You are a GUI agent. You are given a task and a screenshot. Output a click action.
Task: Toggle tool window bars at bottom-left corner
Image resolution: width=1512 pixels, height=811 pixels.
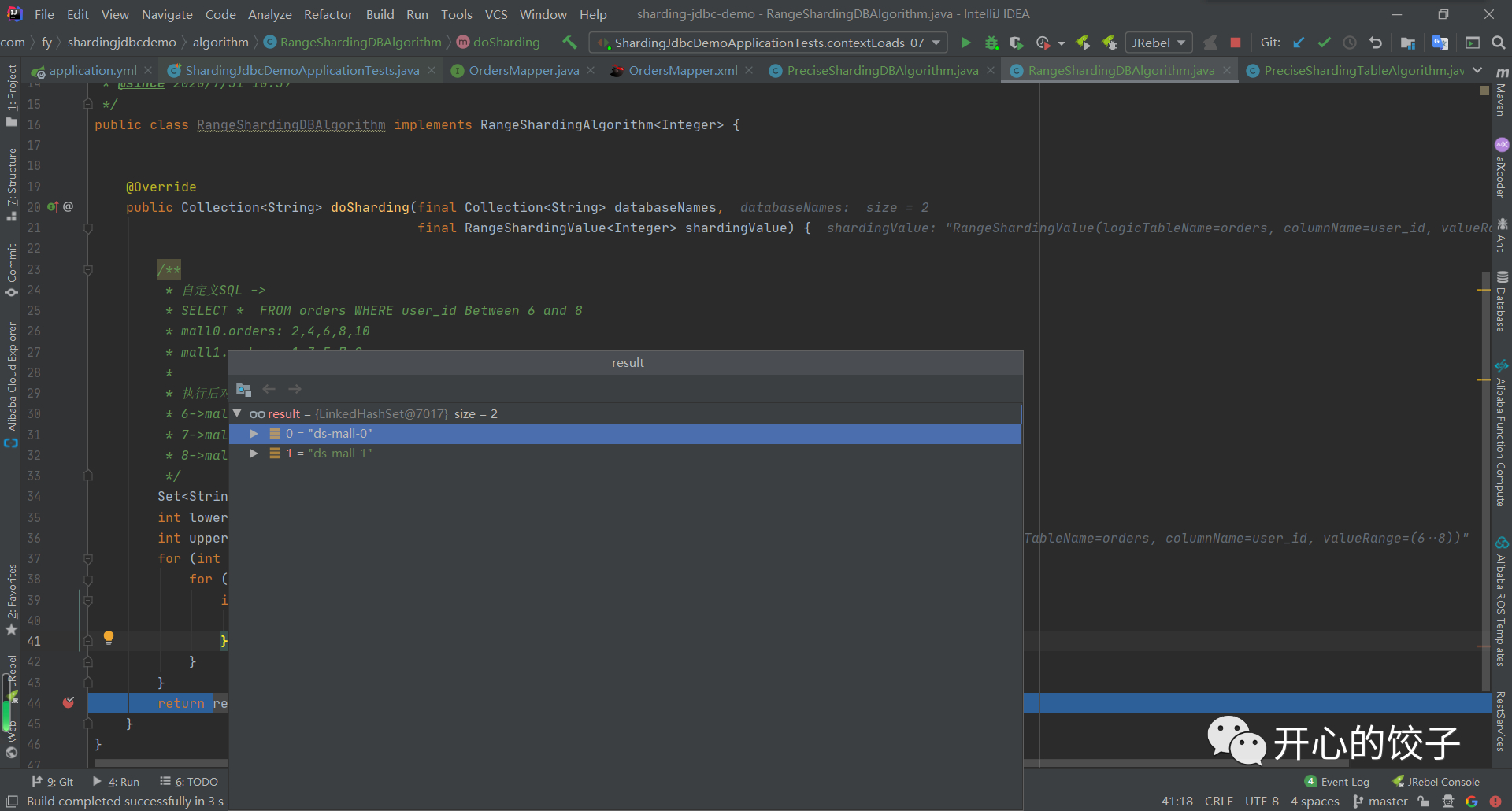tap(12, 802)
